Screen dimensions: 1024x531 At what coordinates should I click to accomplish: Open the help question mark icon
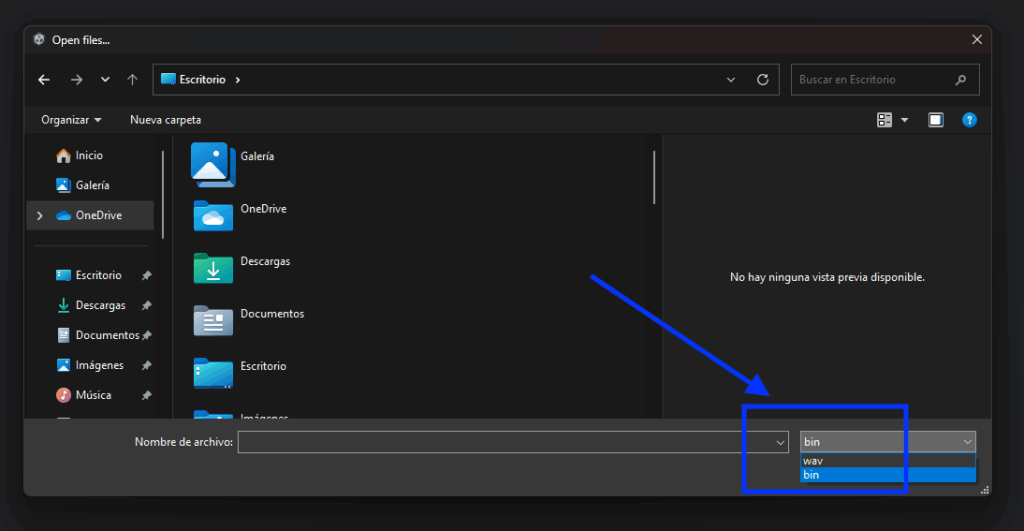pos(968,120)
